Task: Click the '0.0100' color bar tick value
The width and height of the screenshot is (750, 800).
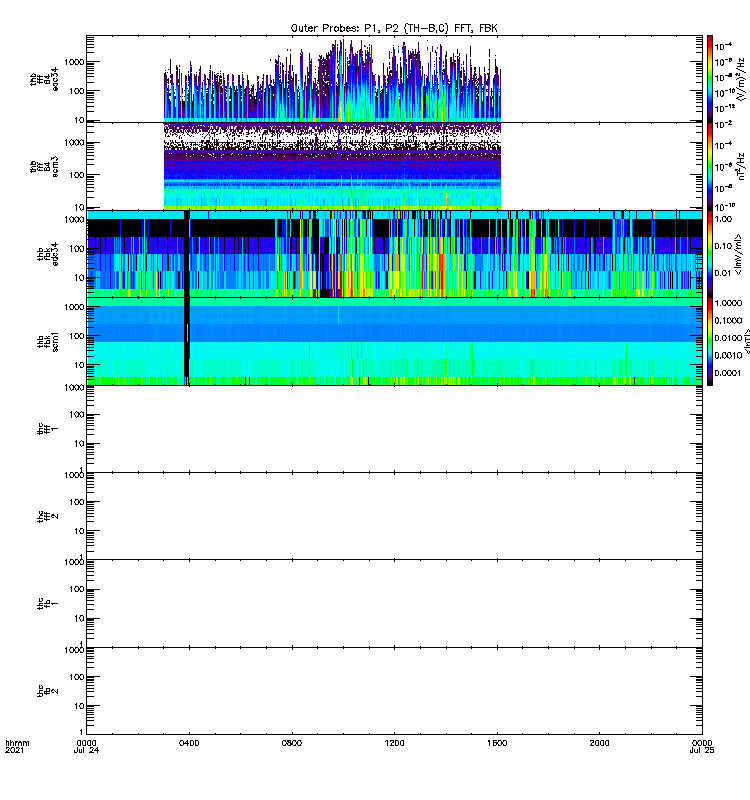Action: click(728, 338)
